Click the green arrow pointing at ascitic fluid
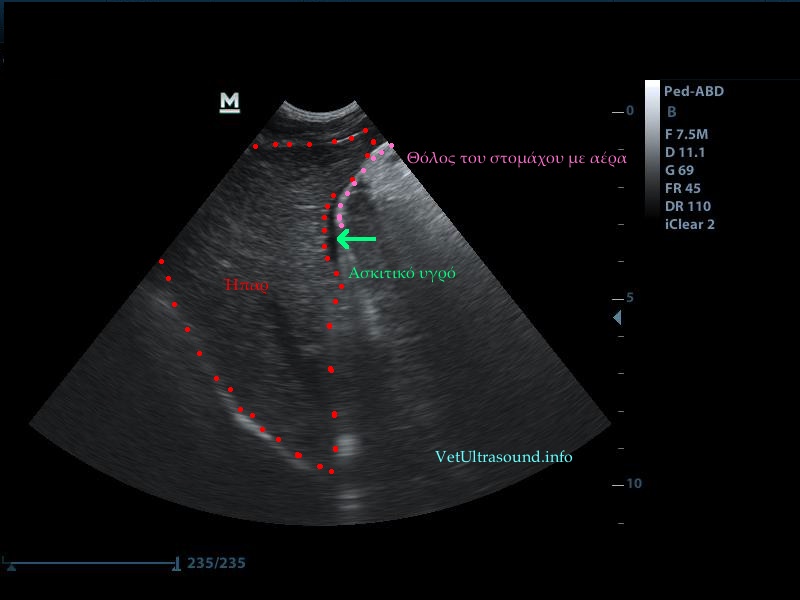Viewport: 800px width, 600px height. pyautogui.click(x=356, y=239)
